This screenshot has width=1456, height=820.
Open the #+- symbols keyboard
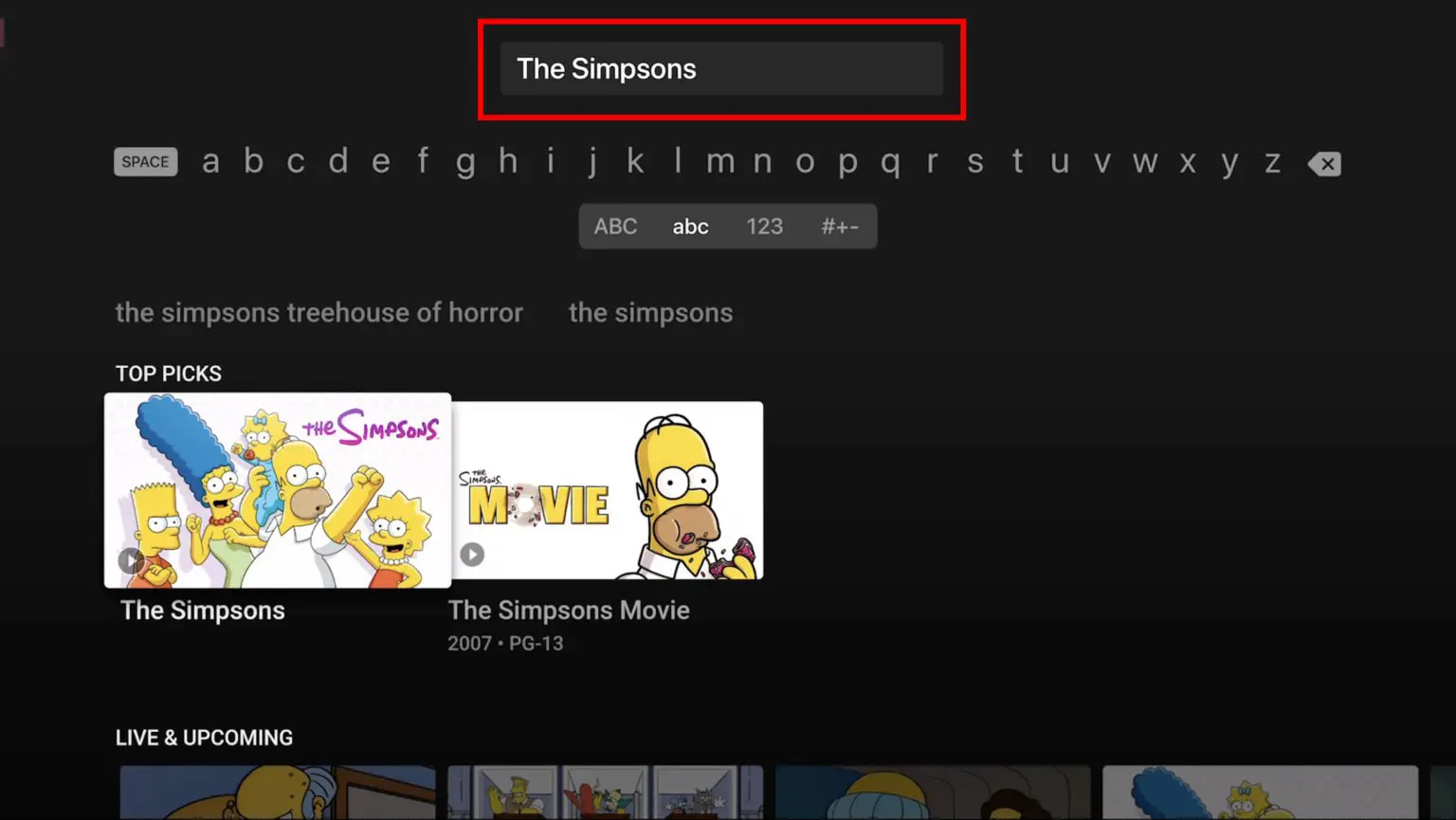tap(839, 227)
